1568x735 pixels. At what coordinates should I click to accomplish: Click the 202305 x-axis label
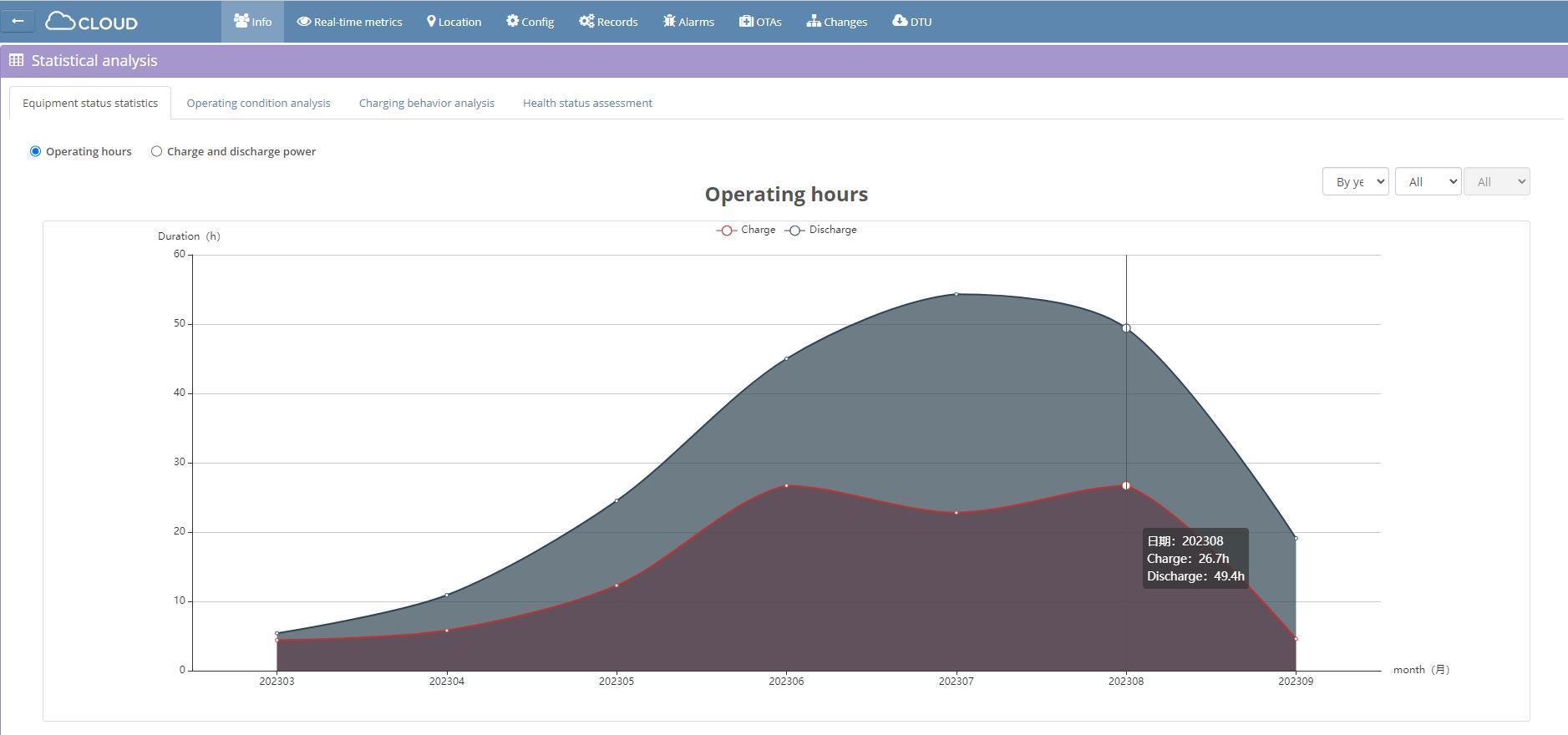tap(617, 682)
